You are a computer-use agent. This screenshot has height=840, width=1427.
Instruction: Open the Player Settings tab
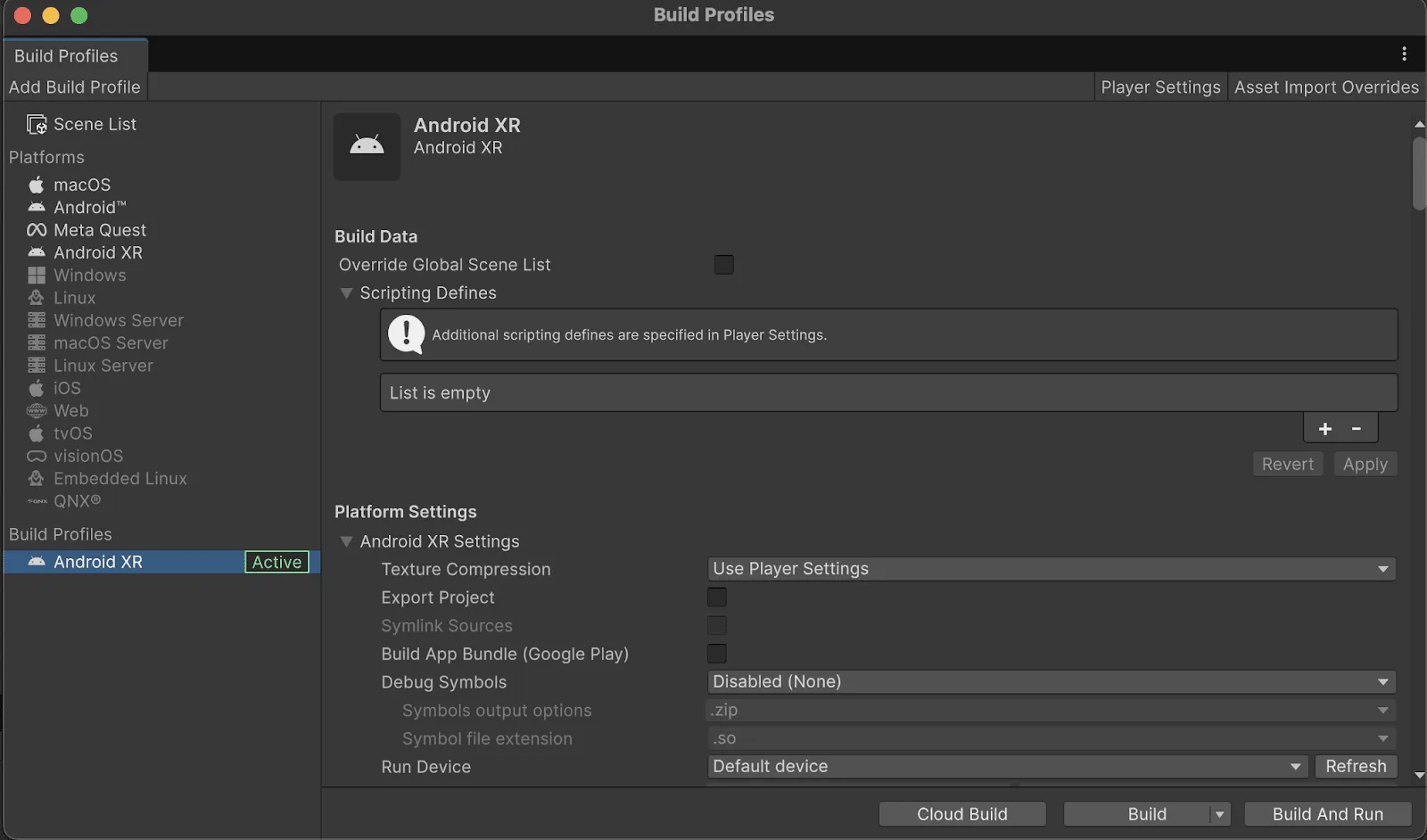click(1160, 87)
